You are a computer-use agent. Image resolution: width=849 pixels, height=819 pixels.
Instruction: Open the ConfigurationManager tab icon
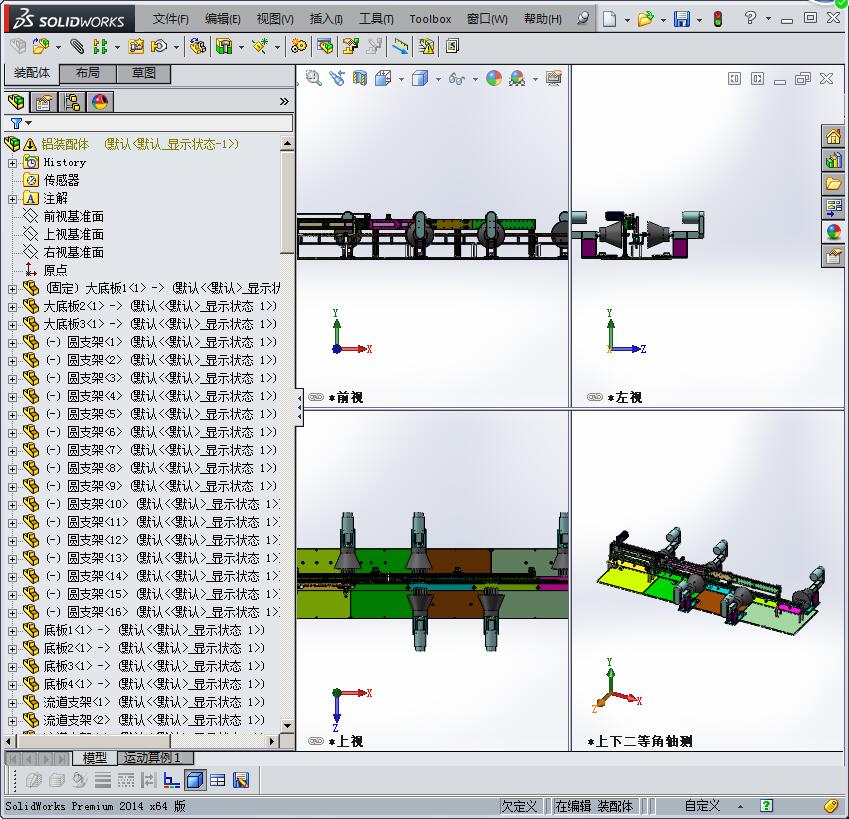72,102
